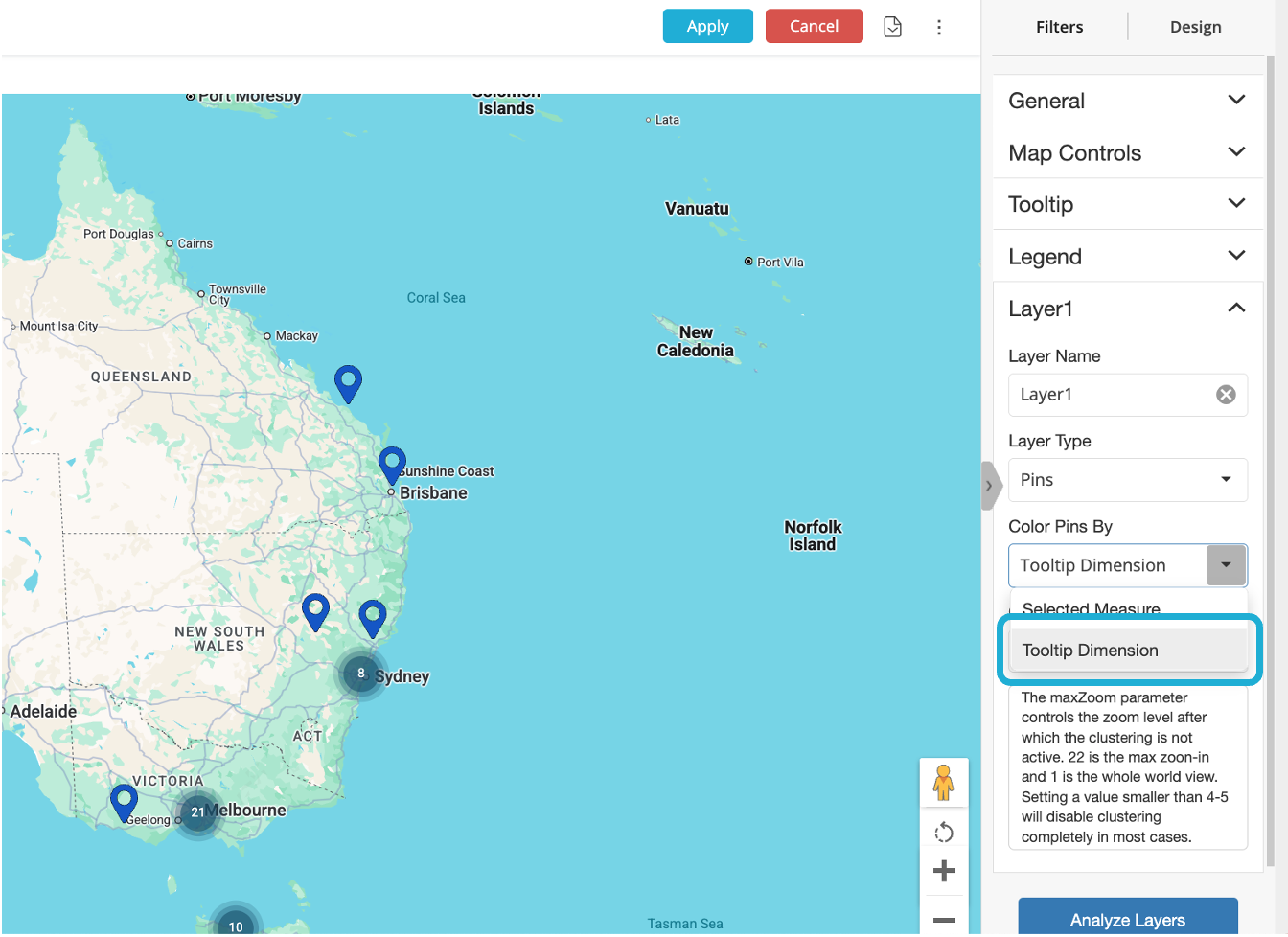Open the three-dot more options menu
Image resolution: width=1288 pixels, height=937 pixels.
click(938, 27)
